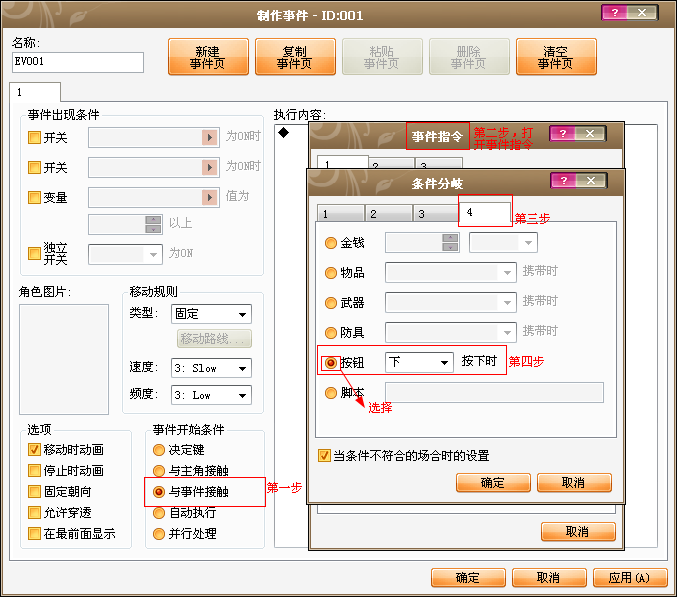The width and height of the screenshot is (677, 597).
Task: Cancel 条件分歧 dialog with 取消
Action: pyautogui.click(x=574, y=483)
